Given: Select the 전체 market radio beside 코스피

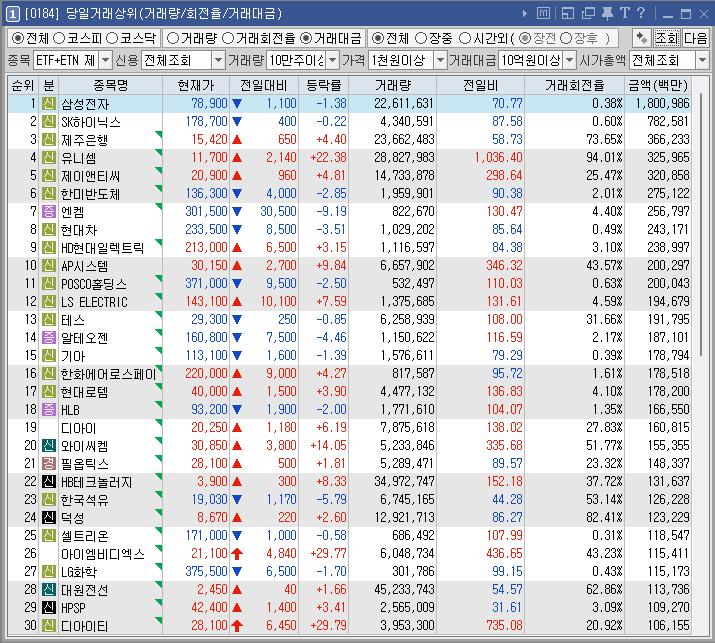Looking at the screenshot, I should (17, 38).
